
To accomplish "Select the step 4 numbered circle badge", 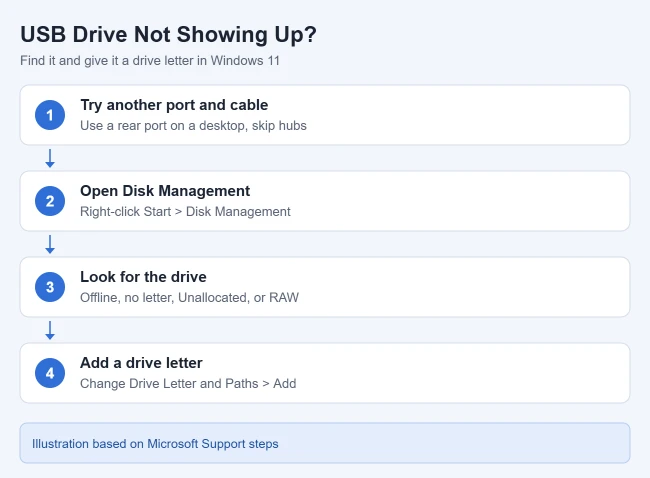I will click(50, 373).
